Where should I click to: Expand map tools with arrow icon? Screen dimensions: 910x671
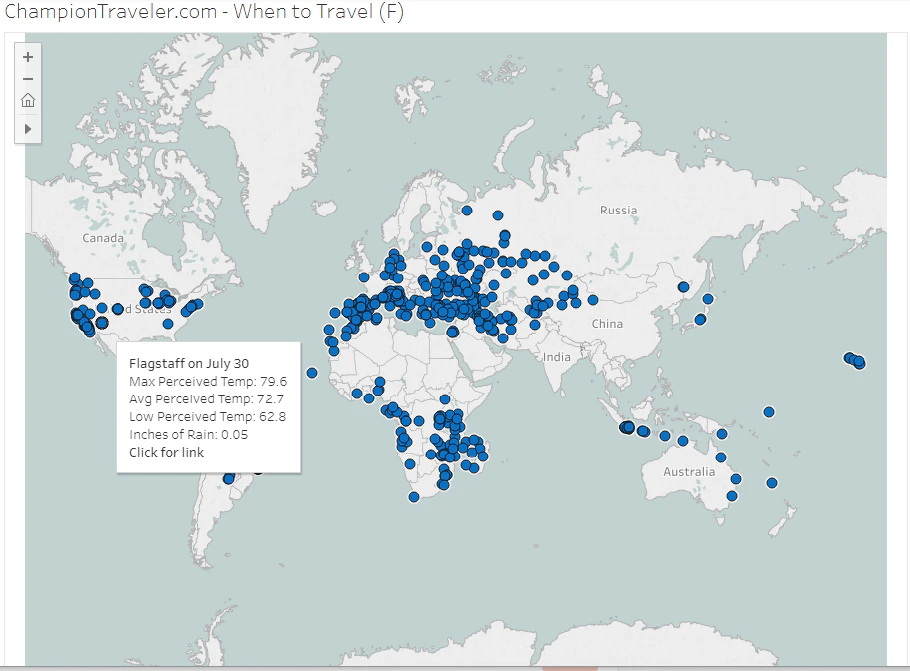pyautogui.click(x=28, y=129)
